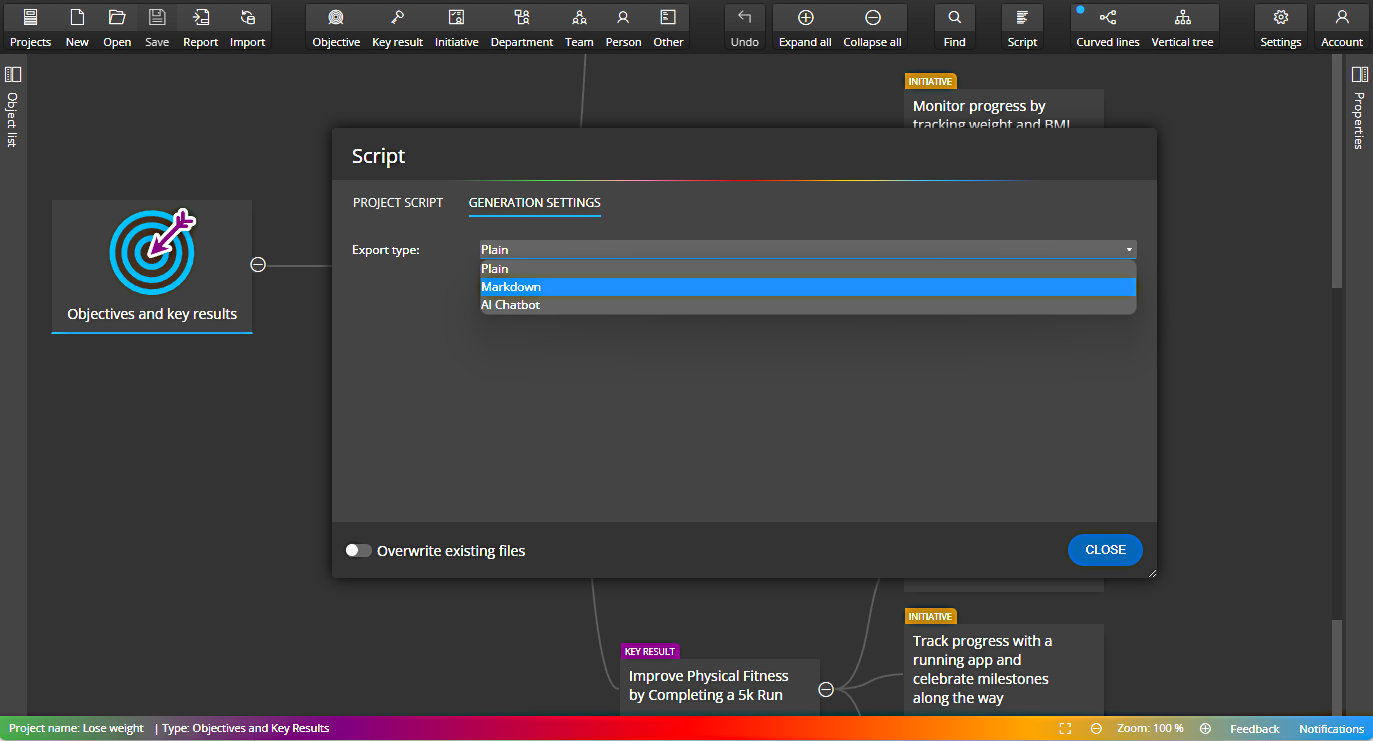The height and width of the screenshot is (741, 1373).
Task: Undo the last action
Action: click(x=744, y=27)
